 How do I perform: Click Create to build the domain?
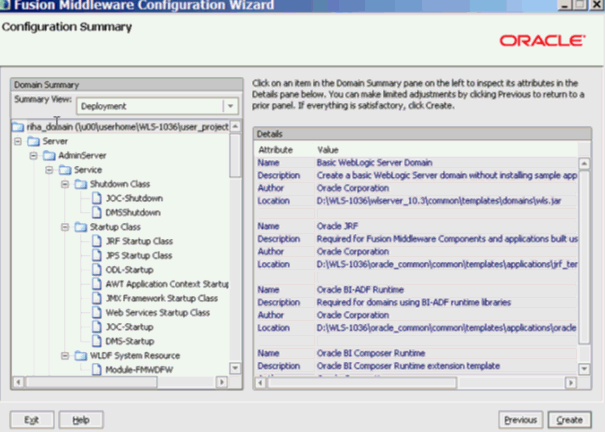tap(570, 420)
